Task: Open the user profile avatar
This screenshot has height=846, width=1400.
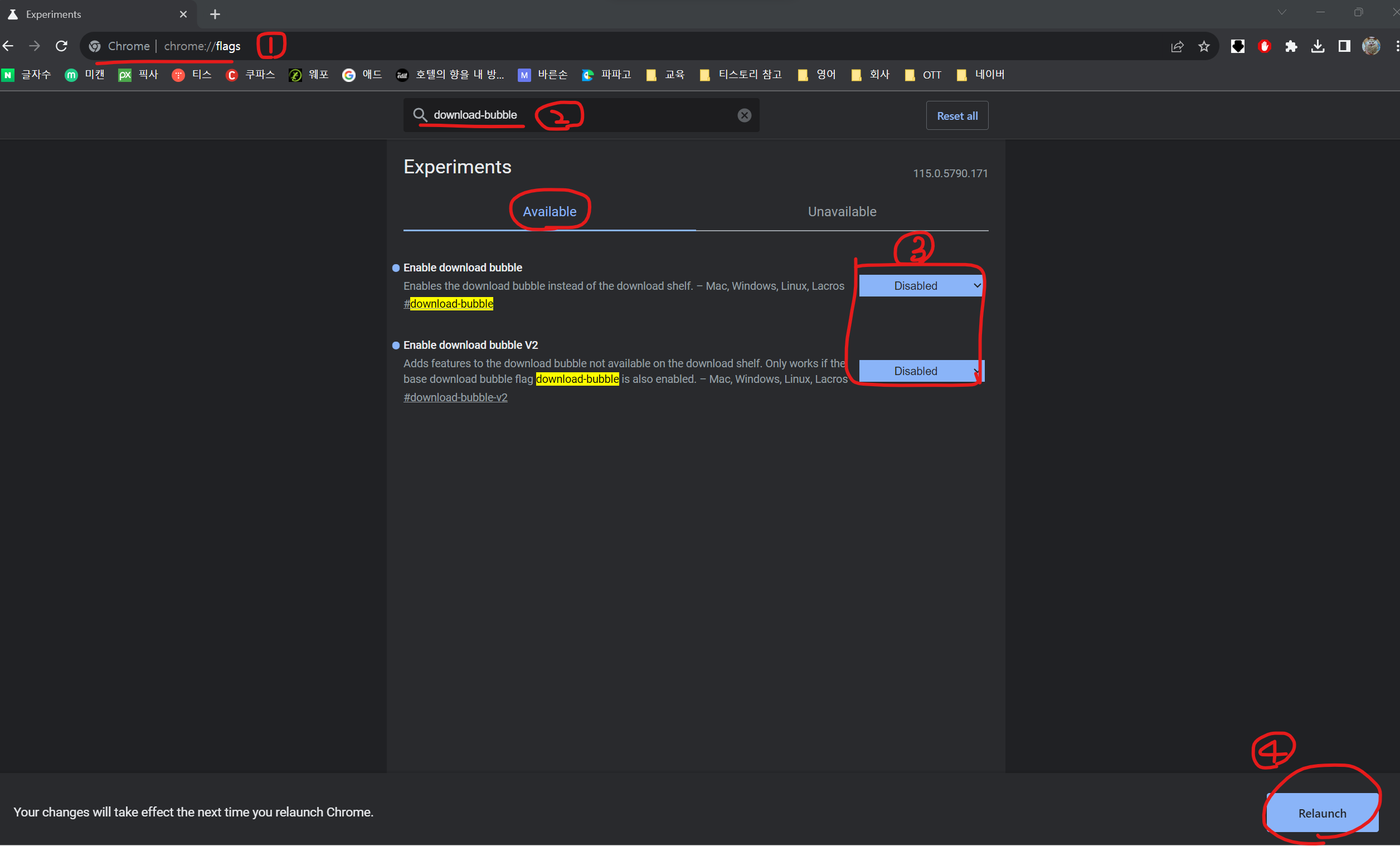Action: [1371, 47]
